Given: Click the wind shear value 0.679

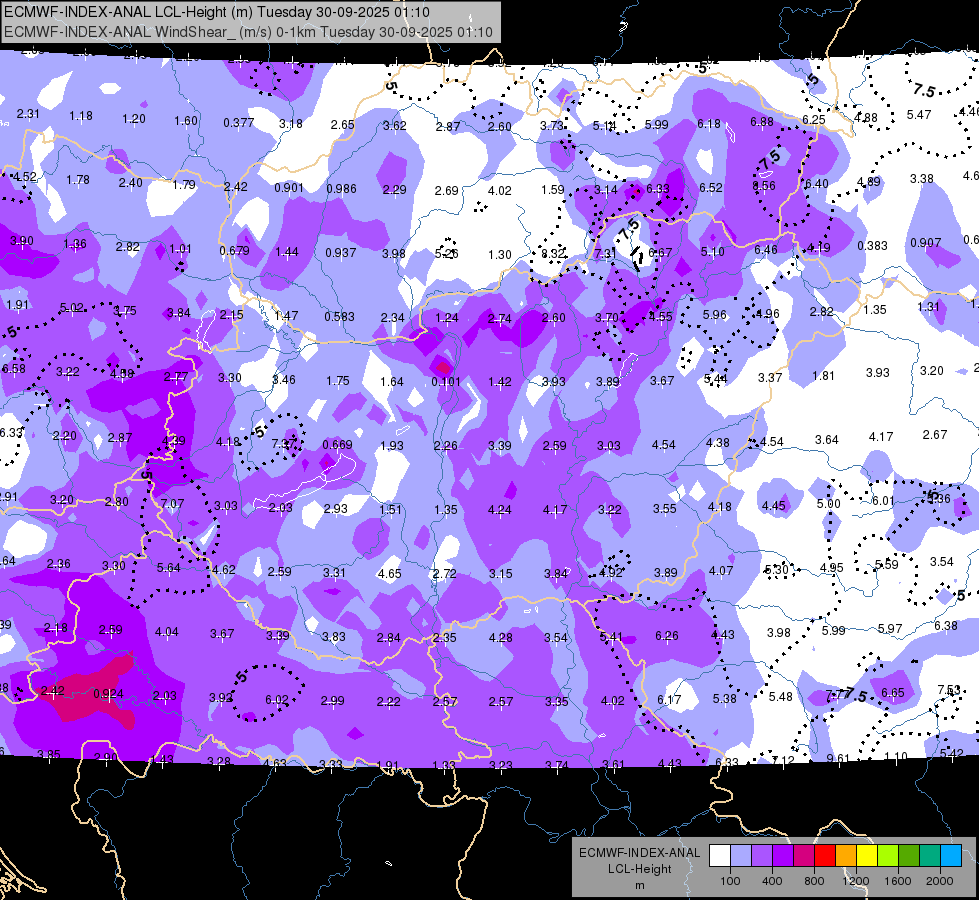Looking at the screenshot, I should point(234,250).
